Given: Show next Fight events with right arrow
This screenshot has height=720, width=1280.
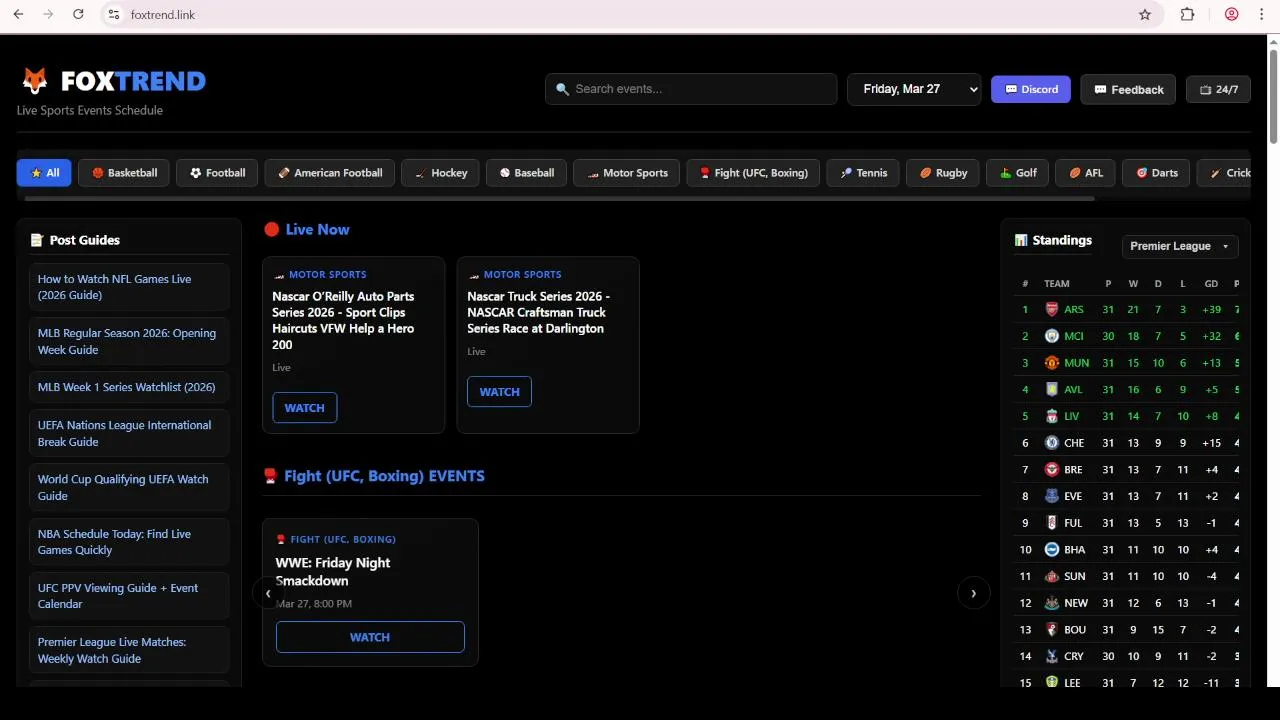Looking at the screenshot, I should click(973, 593).
